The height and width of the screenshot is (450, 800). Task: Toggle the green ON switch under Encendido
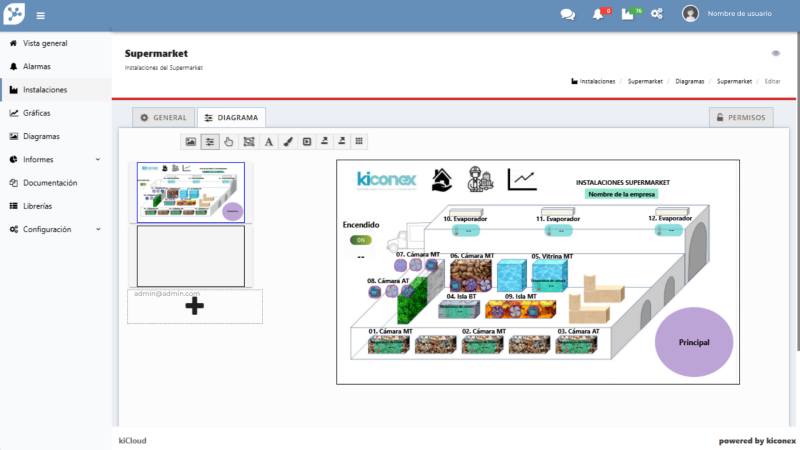point(361,240)
